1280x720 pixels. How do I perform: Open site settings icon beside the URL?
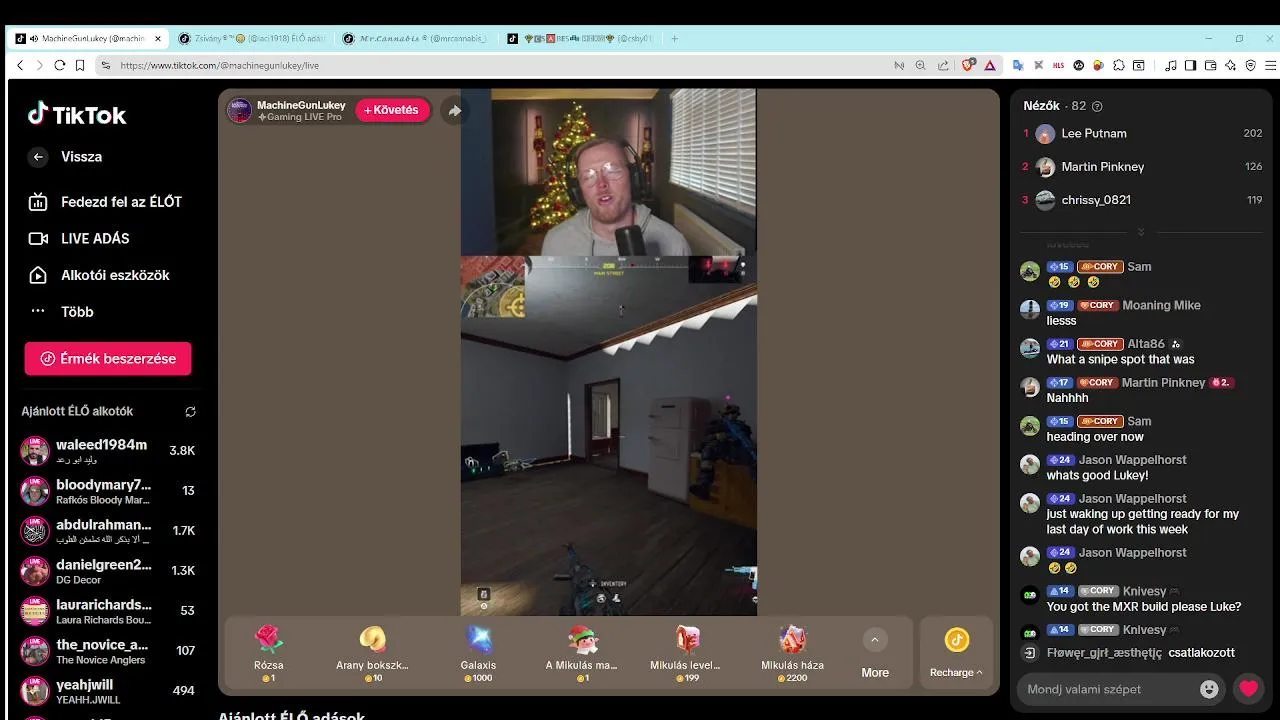(x=105, y=65)
